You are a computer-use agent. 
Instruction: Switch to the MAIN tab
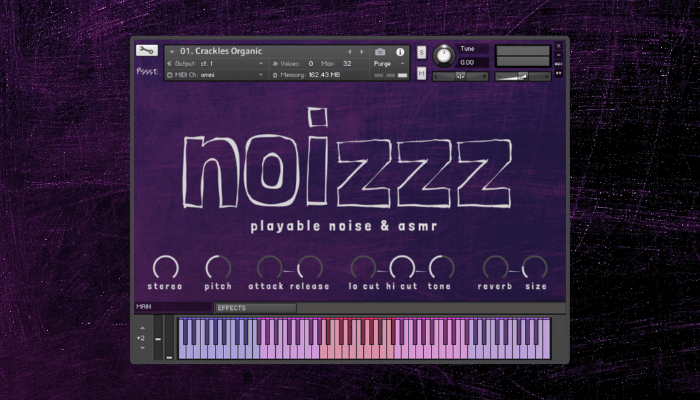point(172,308)
